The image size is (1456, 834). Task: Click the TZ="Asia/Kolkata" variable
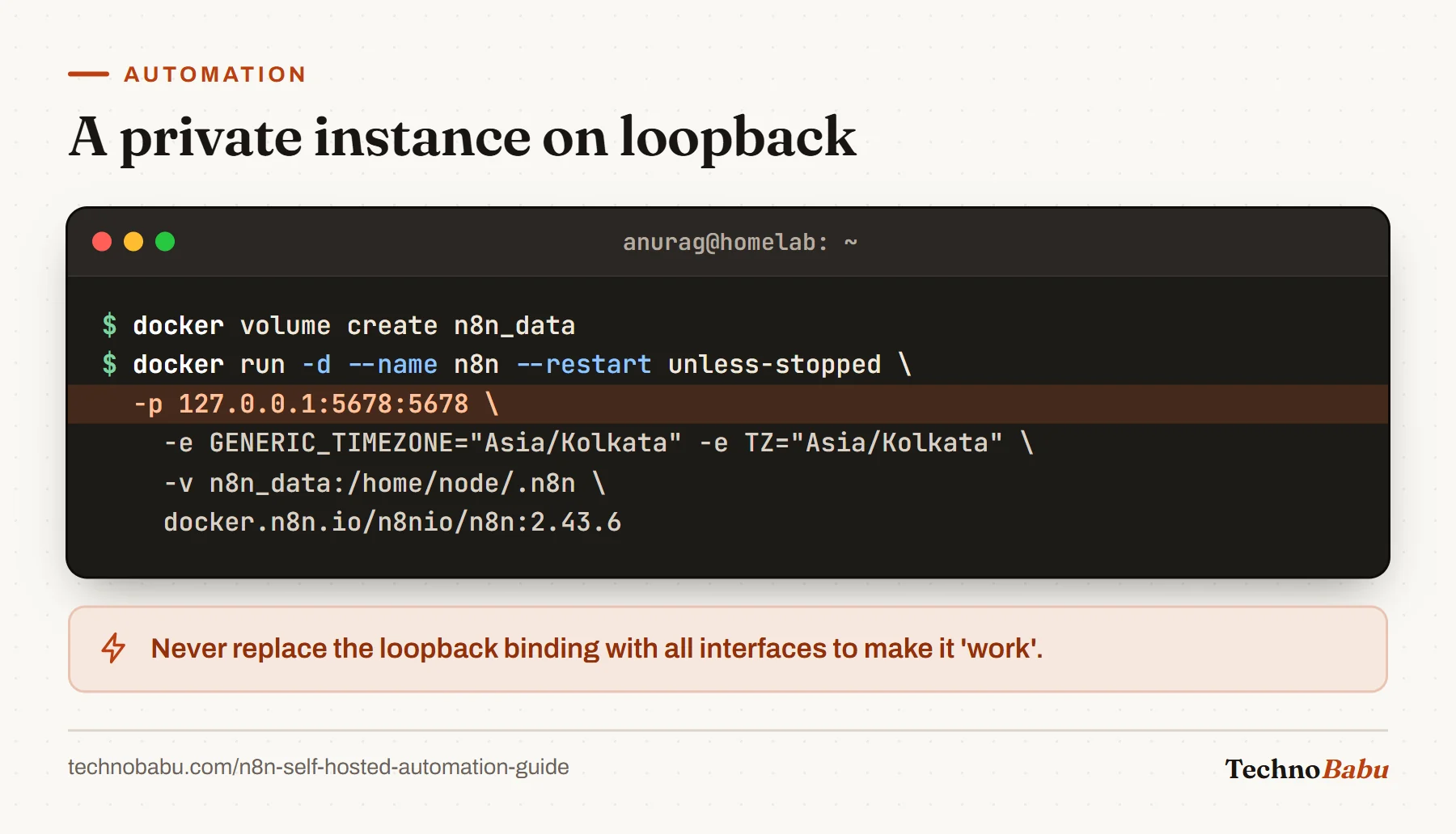[x=873, y=443]
